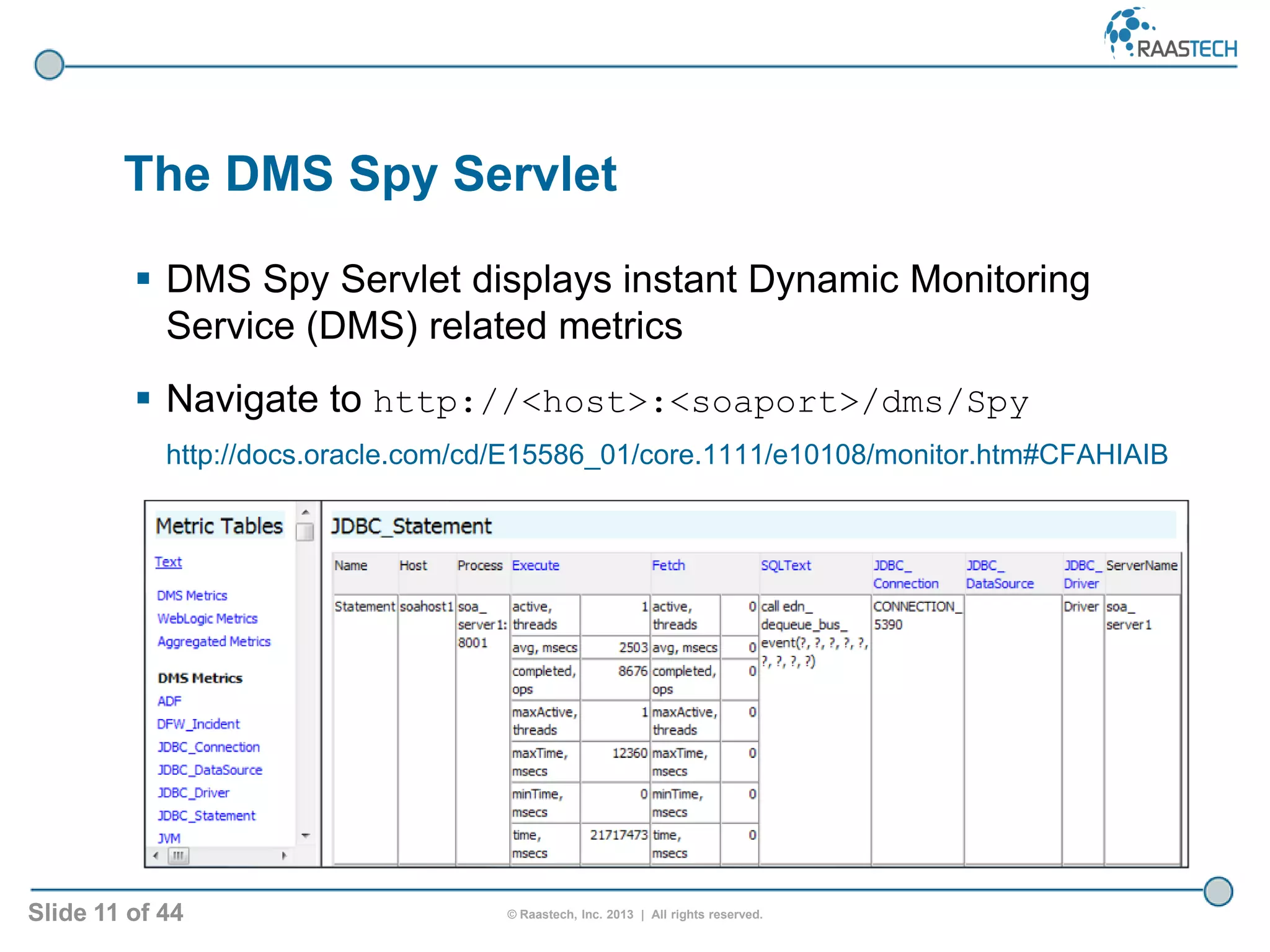This screenshot has width=1270, height=952.
Task: Click the Process column header
Action: click(480, 565)
